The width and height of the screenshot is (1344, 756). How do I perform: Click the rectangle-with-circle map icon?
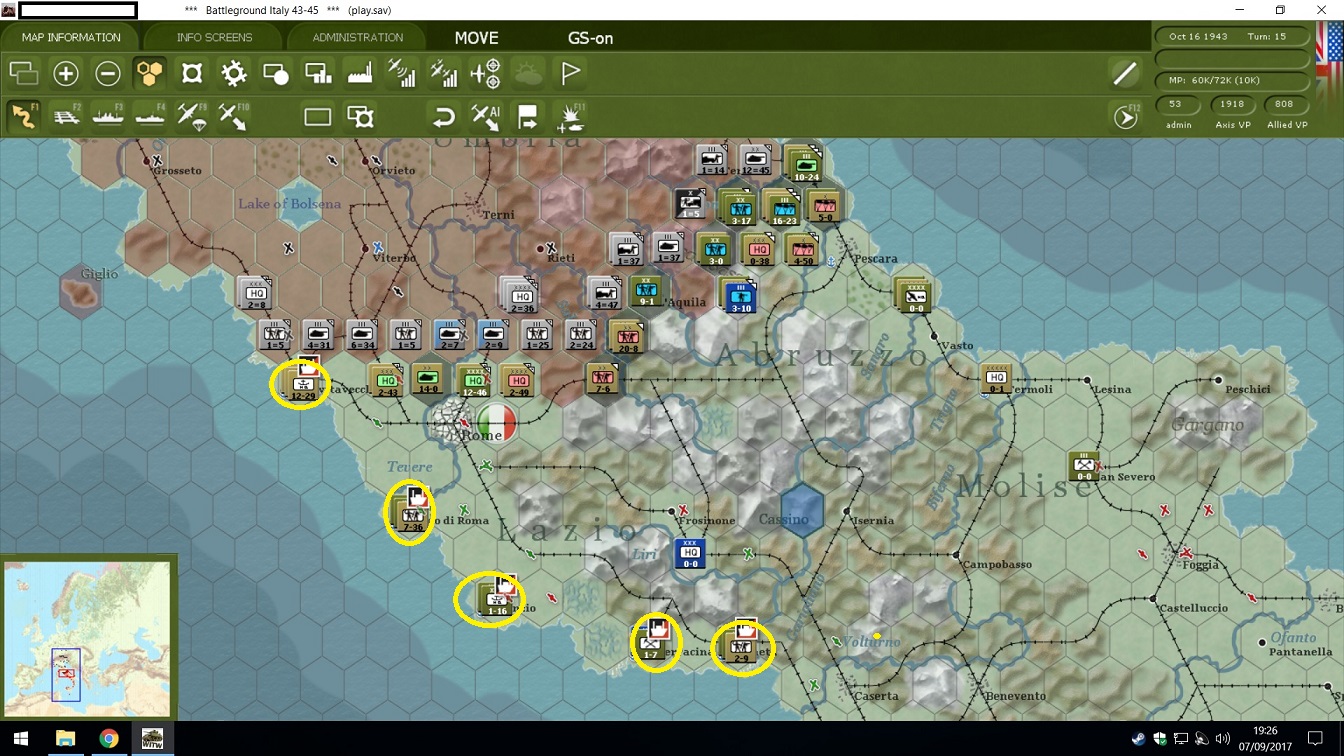[x=276, y=73]
